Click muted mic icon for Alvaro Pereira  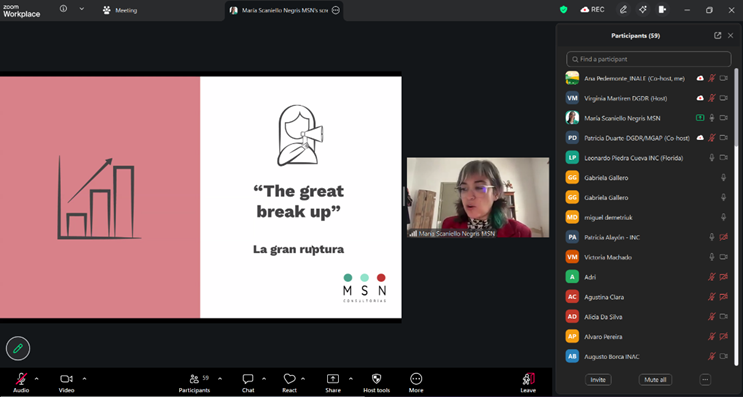[712, 337]
